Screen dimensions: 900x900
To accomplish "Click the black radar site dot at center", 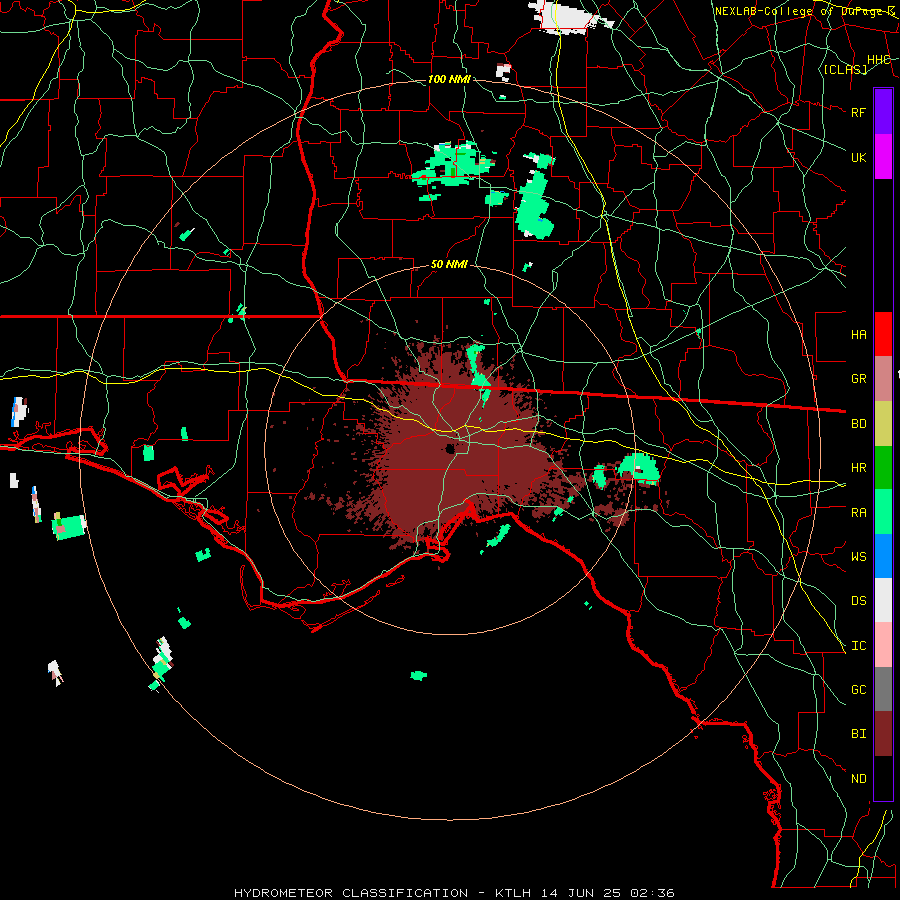I will (450, 449).
